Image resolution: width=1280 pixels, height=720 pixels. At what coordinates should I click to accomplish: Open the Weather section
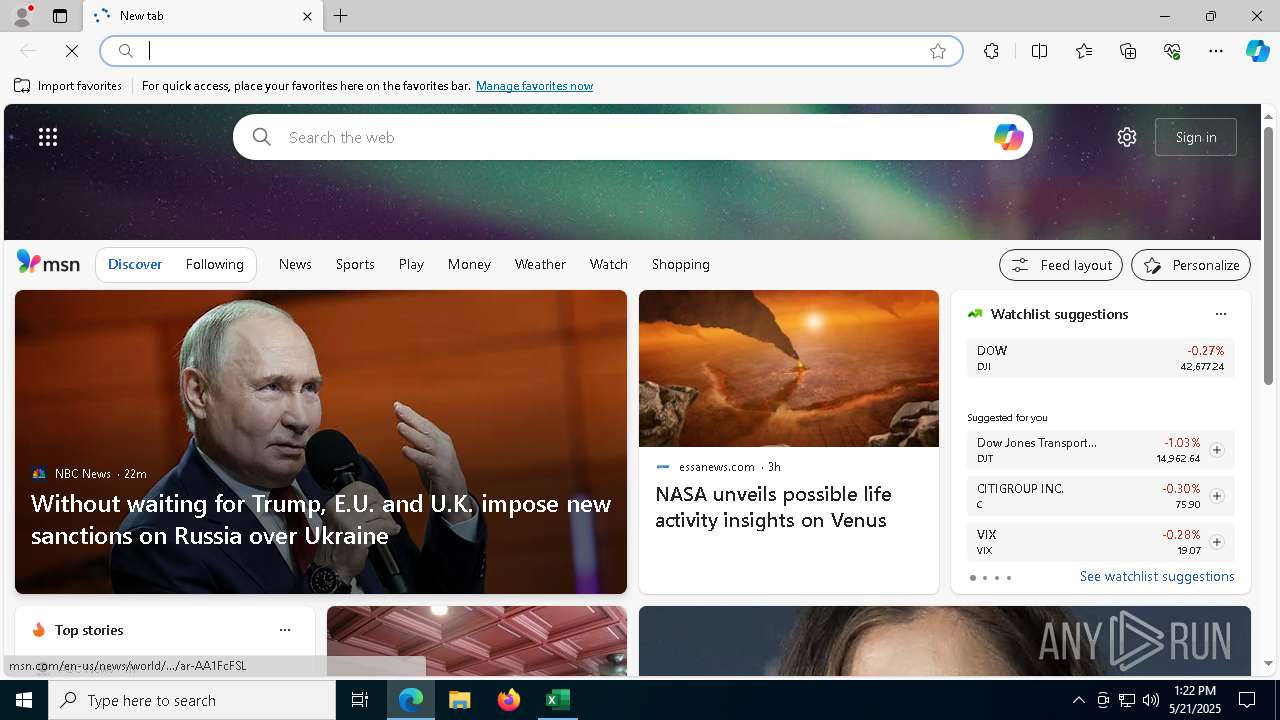point(540,264)
